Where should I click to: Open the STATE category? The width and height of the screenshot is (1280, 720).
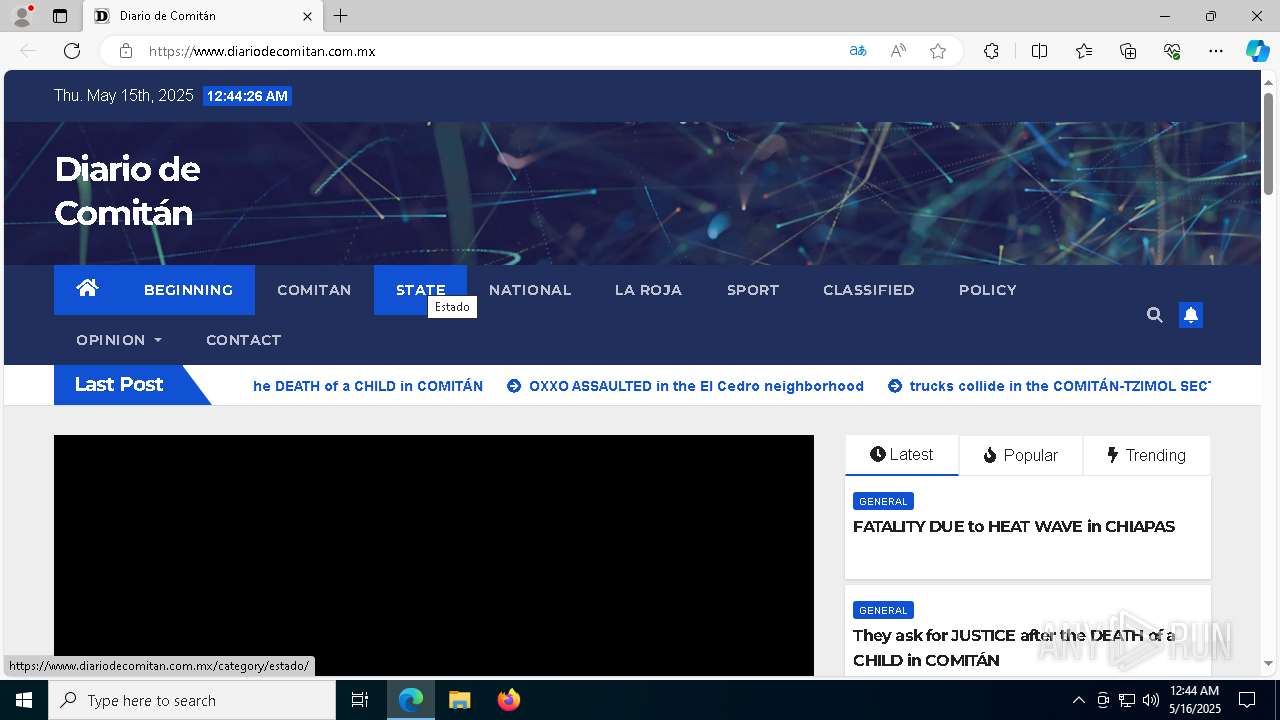pyautogui.click(x=420, y=290)
